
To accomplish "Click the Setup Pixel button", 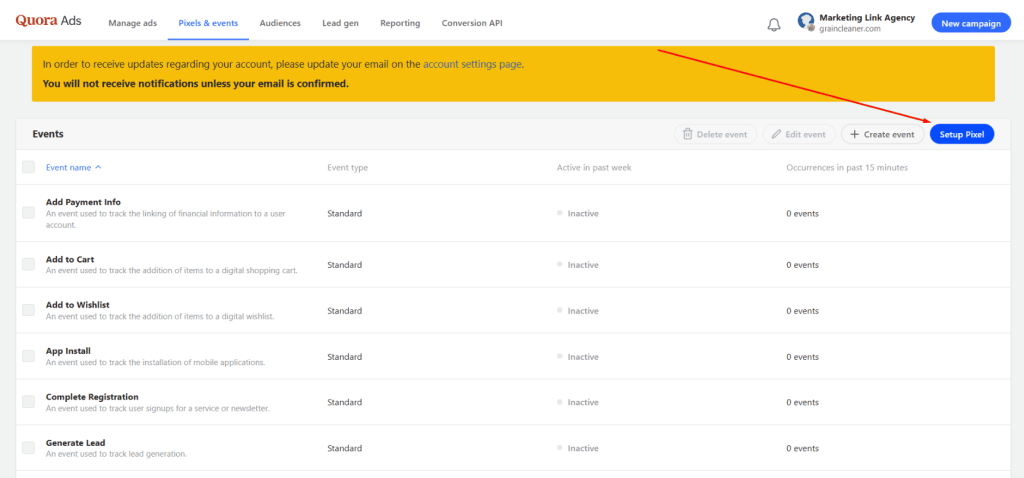I will click(x=961, y=134).
